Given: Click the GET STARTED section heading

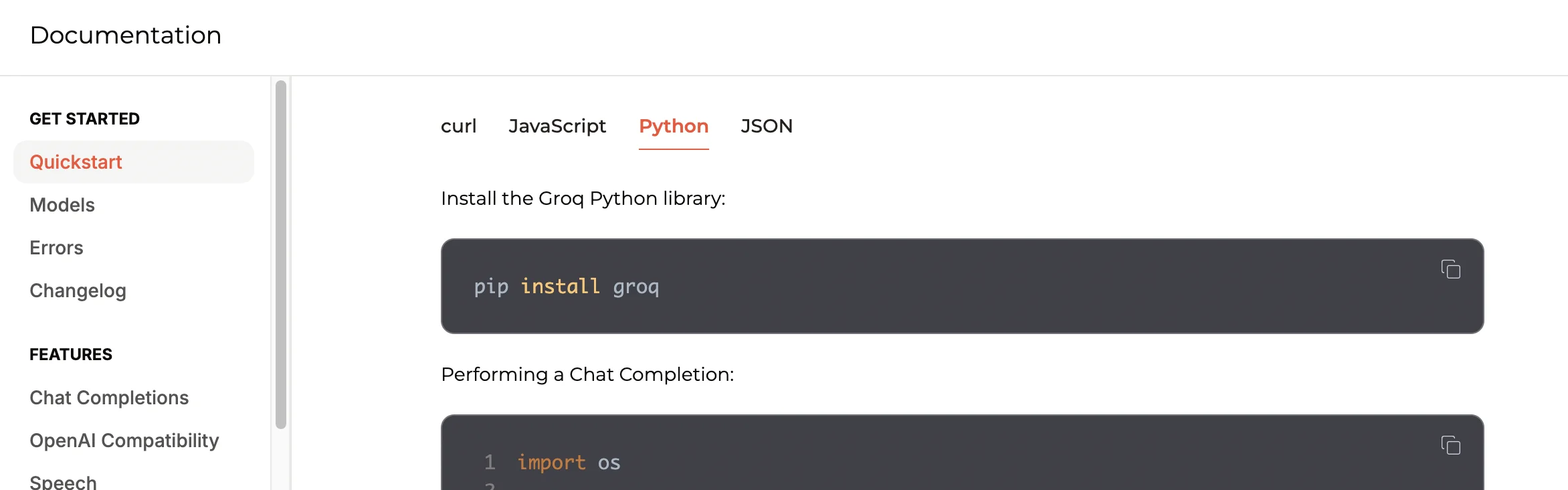Looking at the screenshot, I should (84, 119).
